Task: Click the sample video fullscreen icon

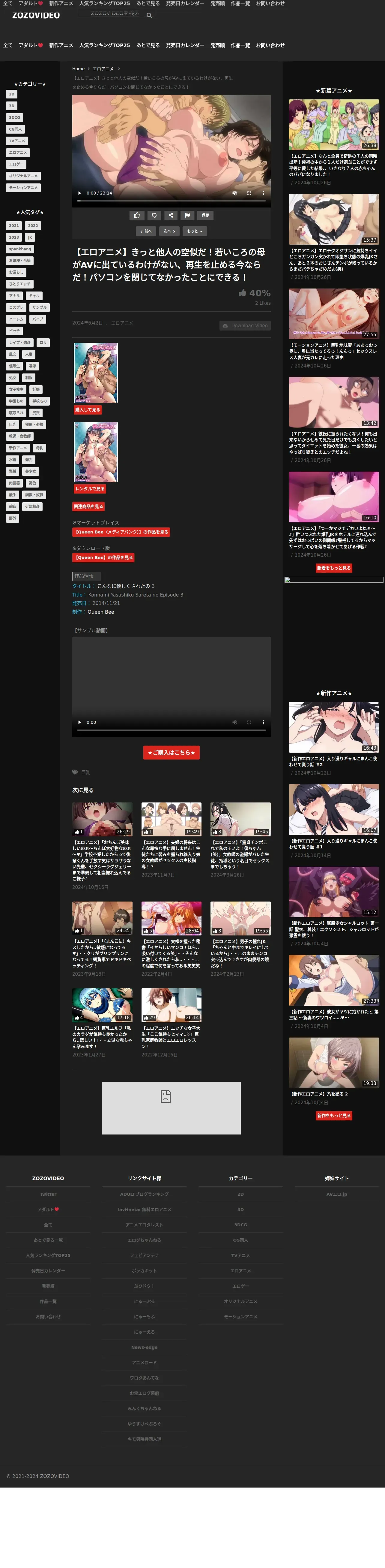Action: 249,723
